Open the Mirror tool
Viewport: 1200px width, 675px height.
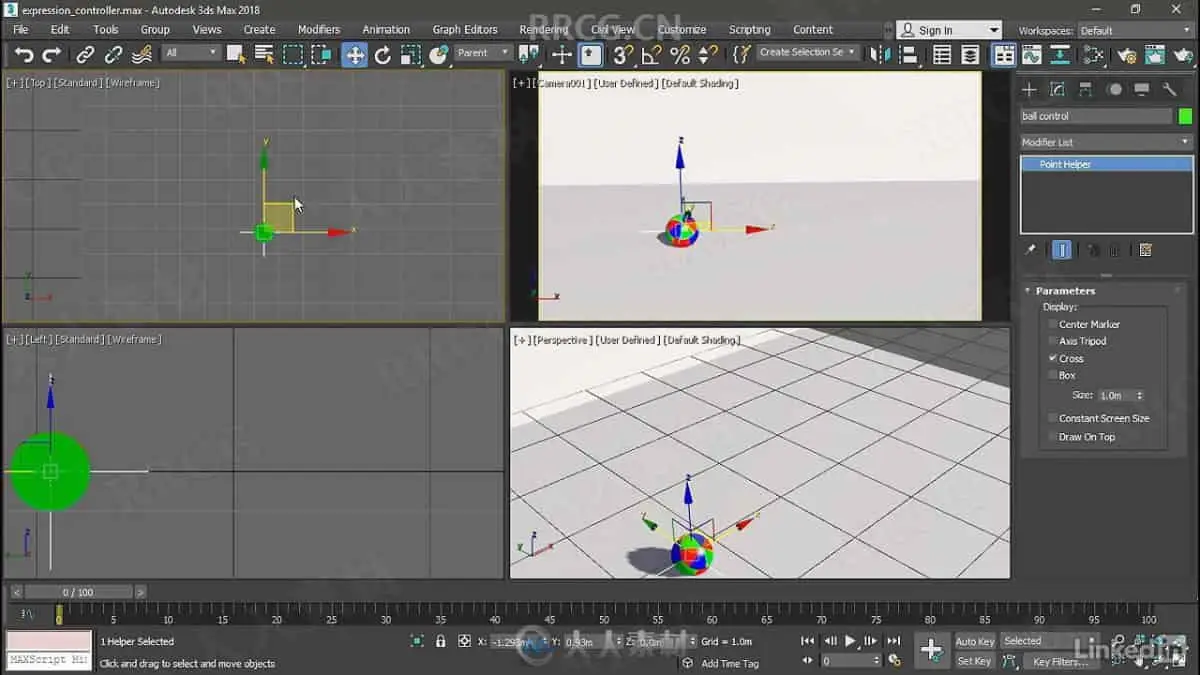click(x=879, y=55)
